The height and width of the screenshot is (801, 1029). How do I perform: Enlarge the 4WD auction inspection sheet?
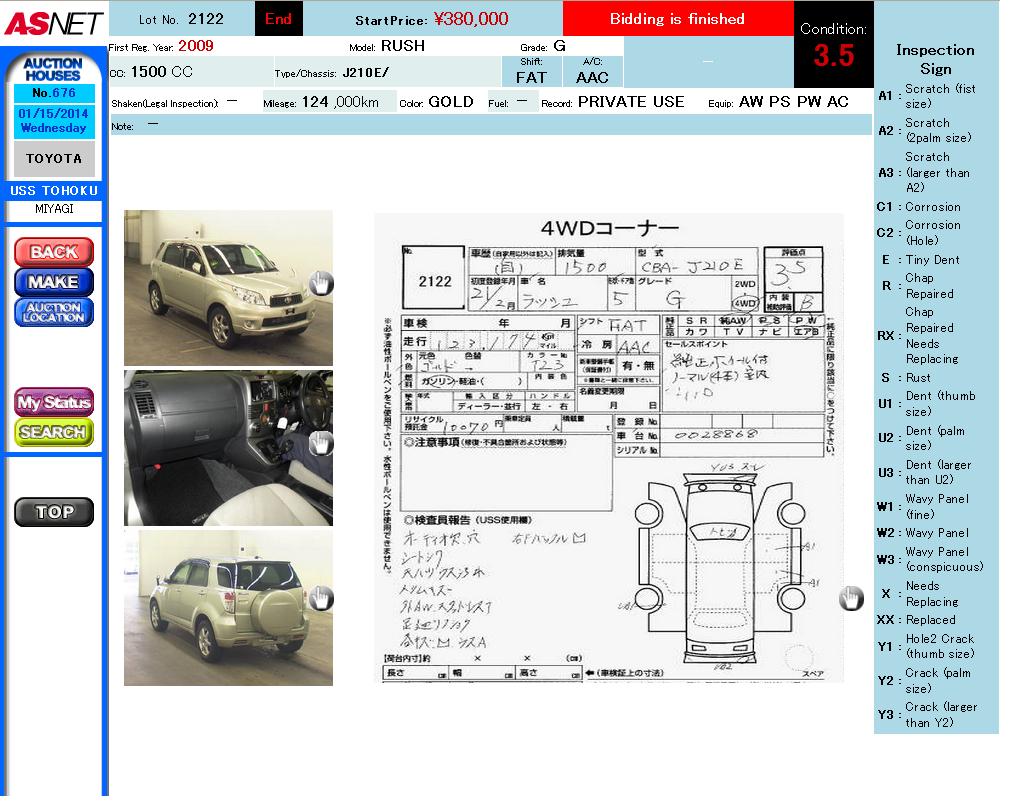pyautogui.click(x=608, y=448)
